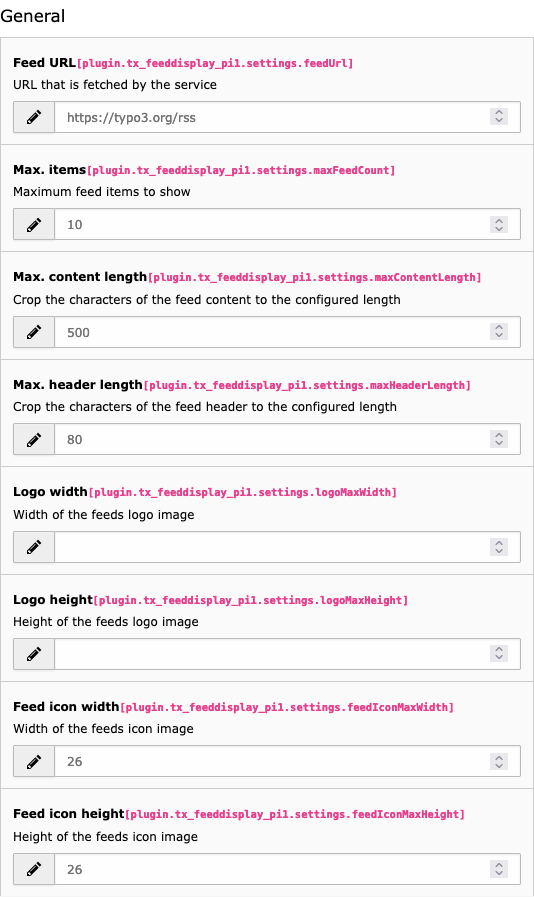Image resolution: width=534 pixels, height=897 pixels.
Task: Click the pencil edit icon for Max. items
Action: coord(34,224)
